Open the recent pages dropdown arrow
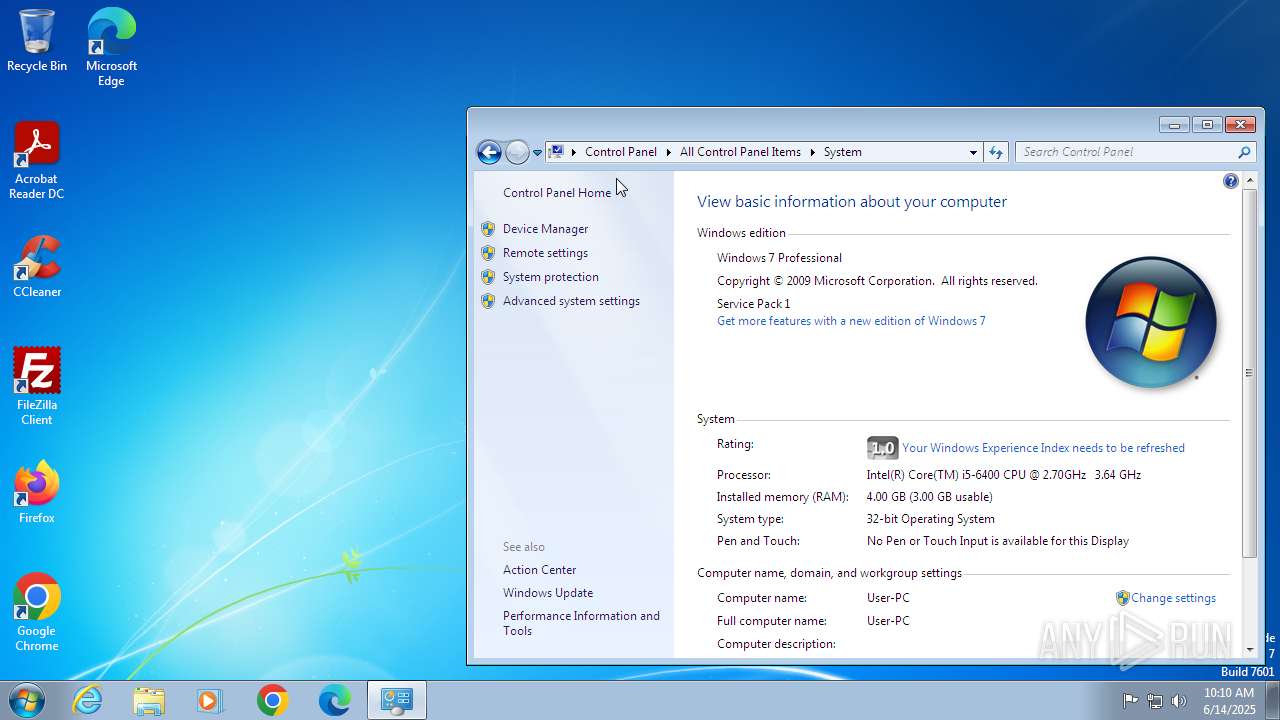The image size is (1280, 720). tap(537, 153)
